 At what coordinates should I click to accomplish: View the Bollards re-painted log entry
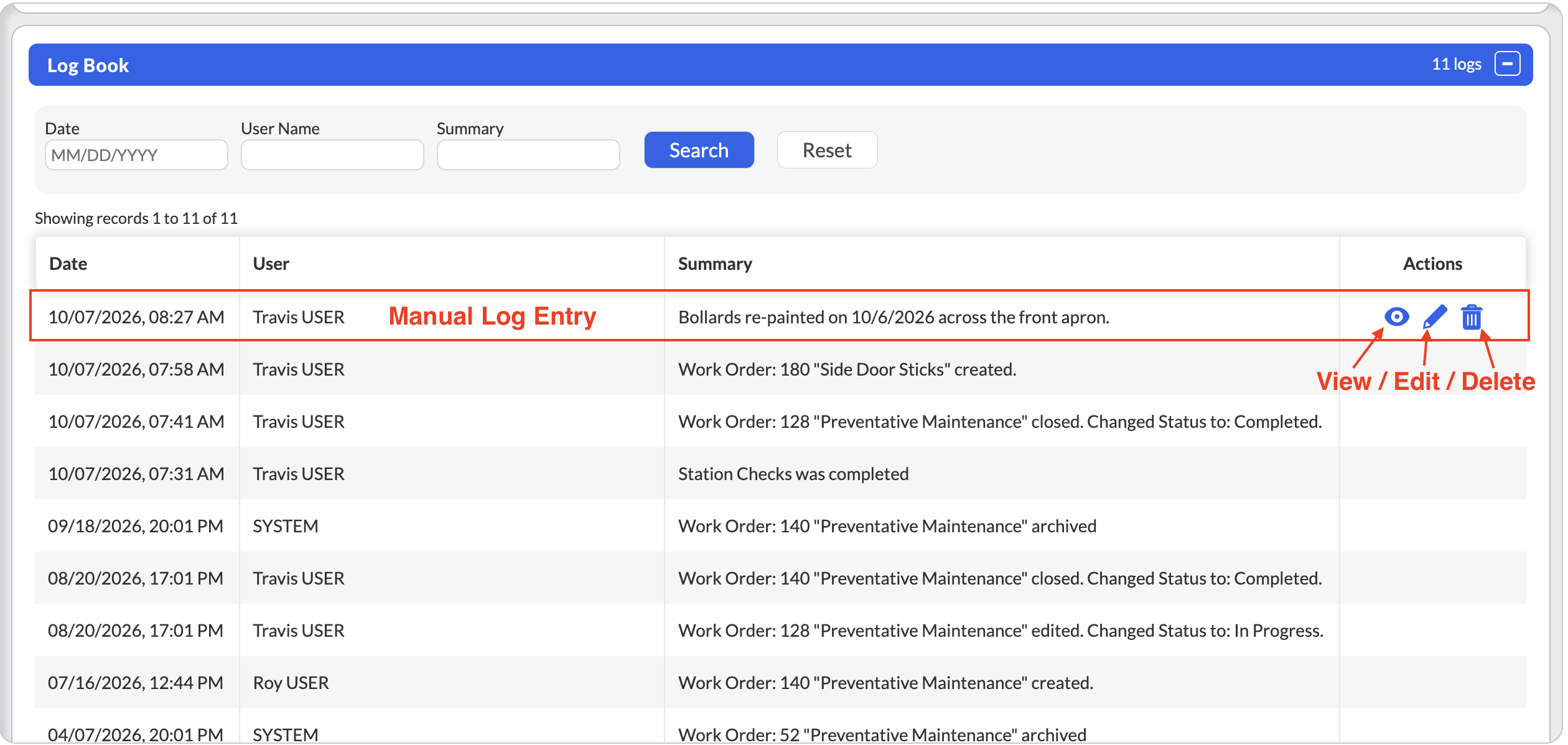[x=1396, y=317]
